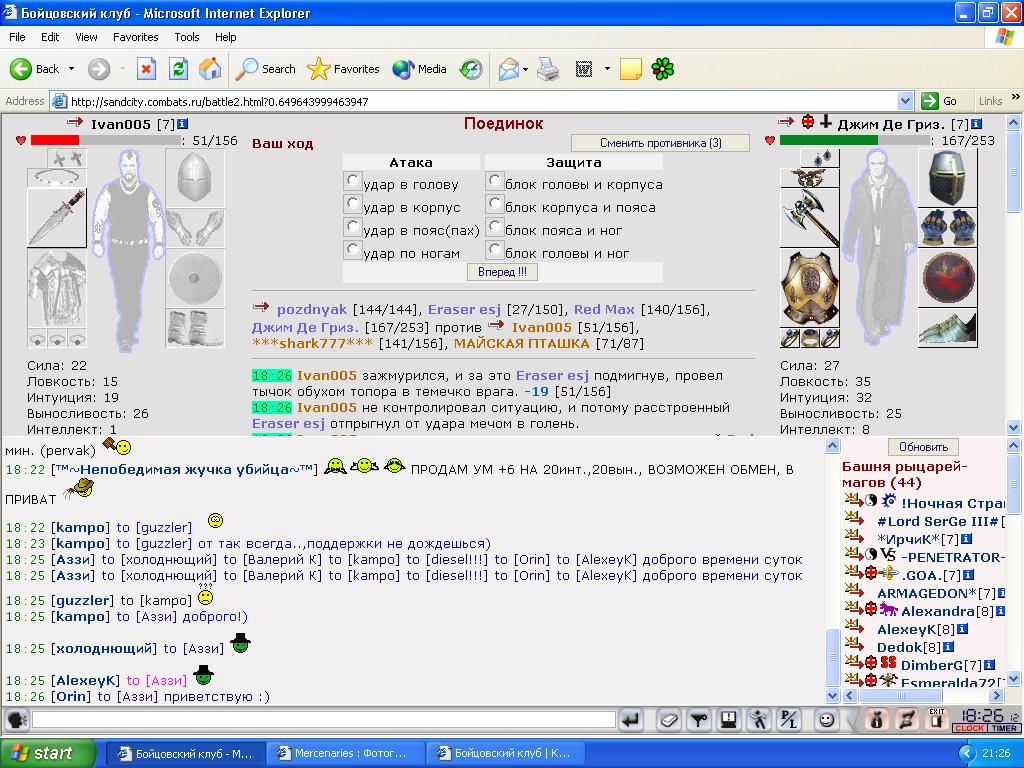The height and width of the screenshot is (768, 1024).
Task: Open the History toolbar icon
Action: coord(471,69)
